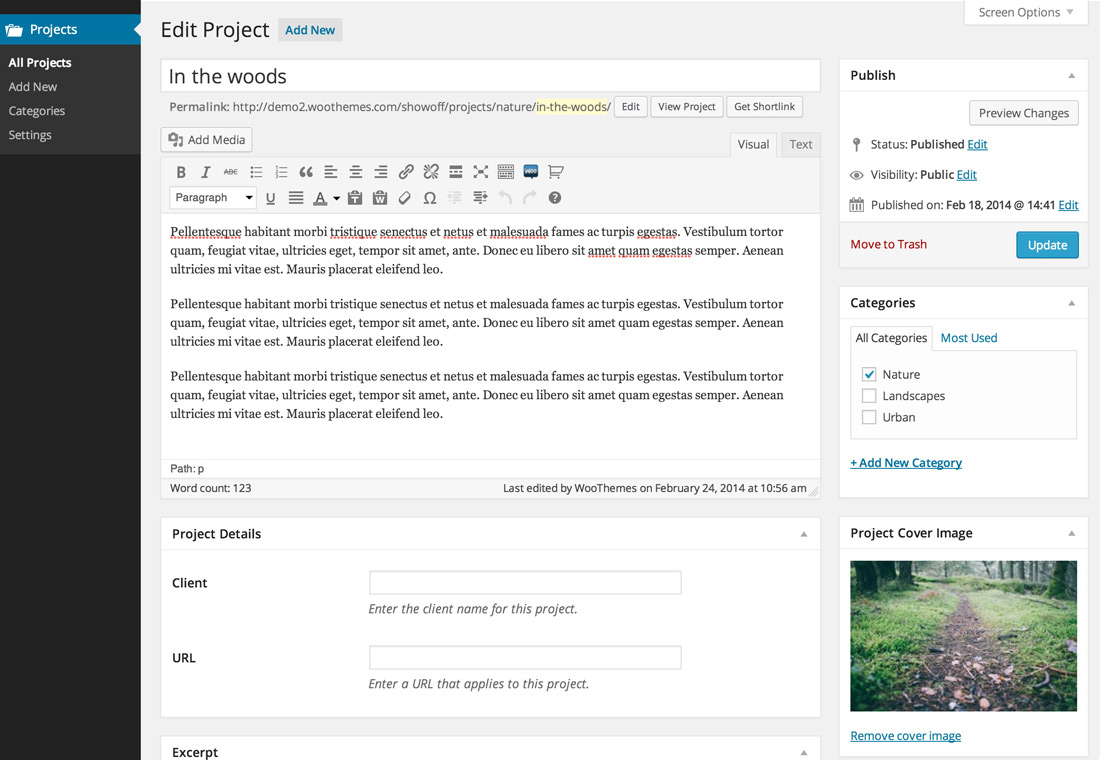Type a client name in the Client field
Viewport: 1100px width, 760px height.
[524, 582]
